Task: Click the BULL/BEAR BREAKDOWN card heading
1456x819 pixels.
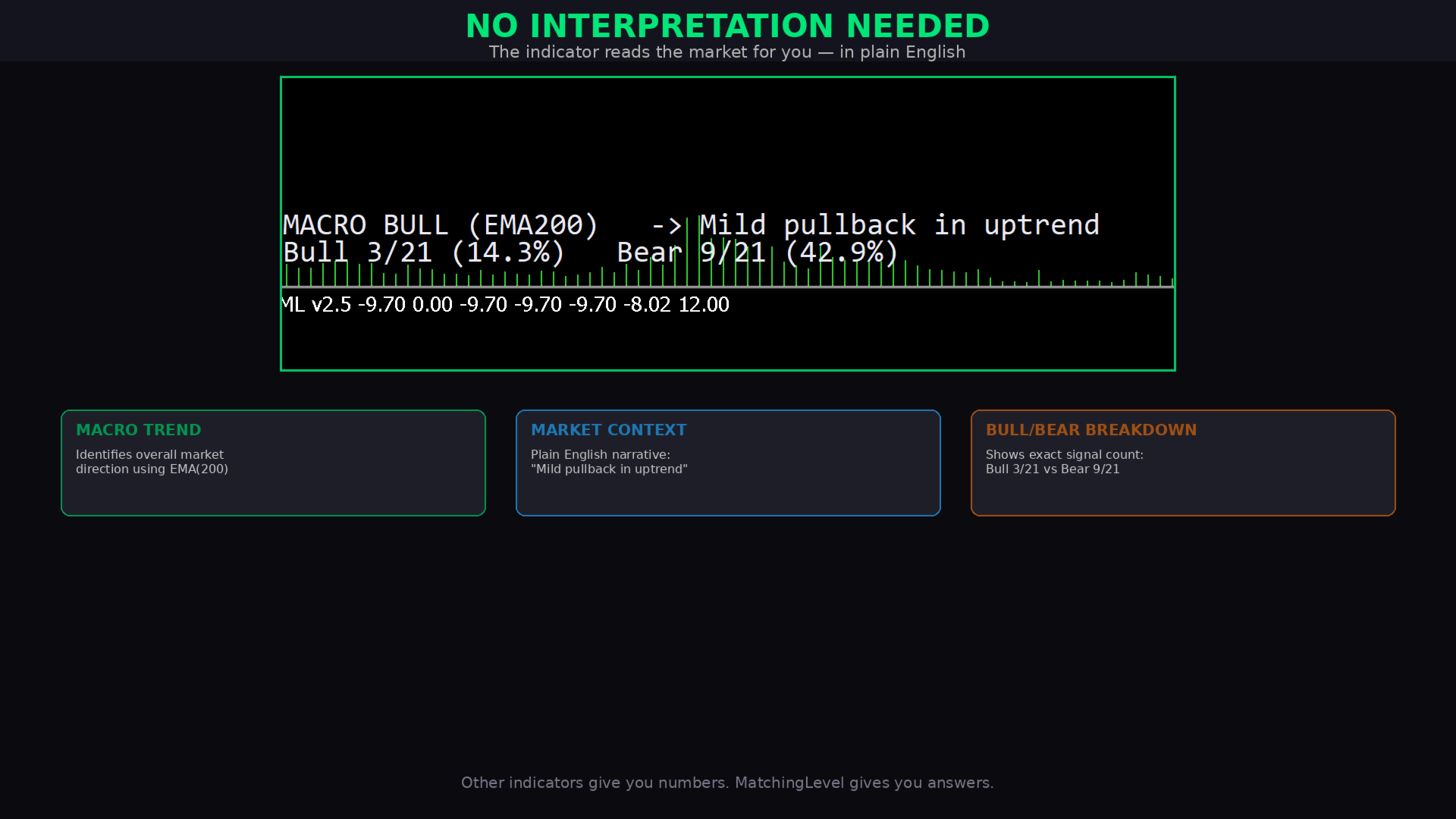Action: 1090,430
